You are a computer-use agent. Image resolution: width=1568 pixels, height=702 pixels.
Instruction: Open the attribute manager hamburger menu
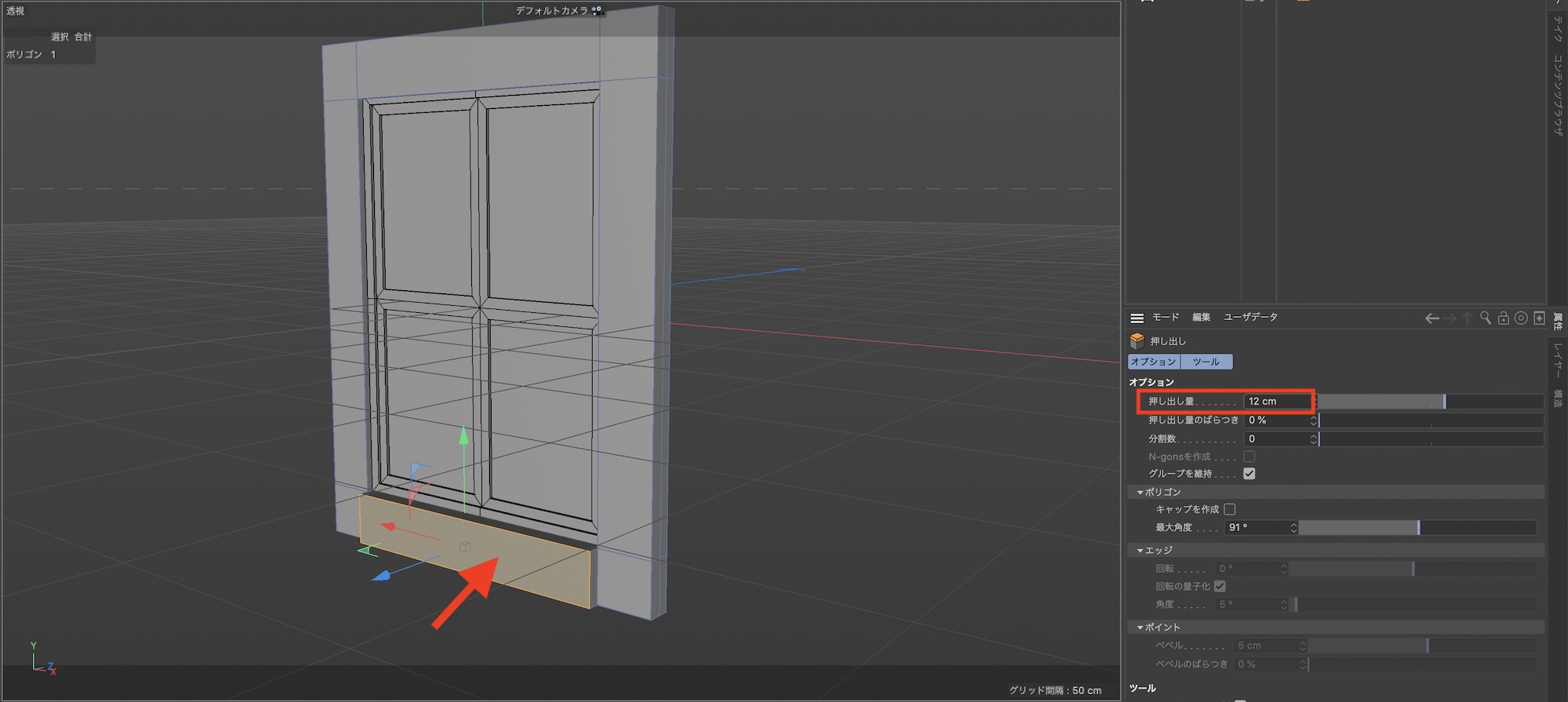(1136, 318)
